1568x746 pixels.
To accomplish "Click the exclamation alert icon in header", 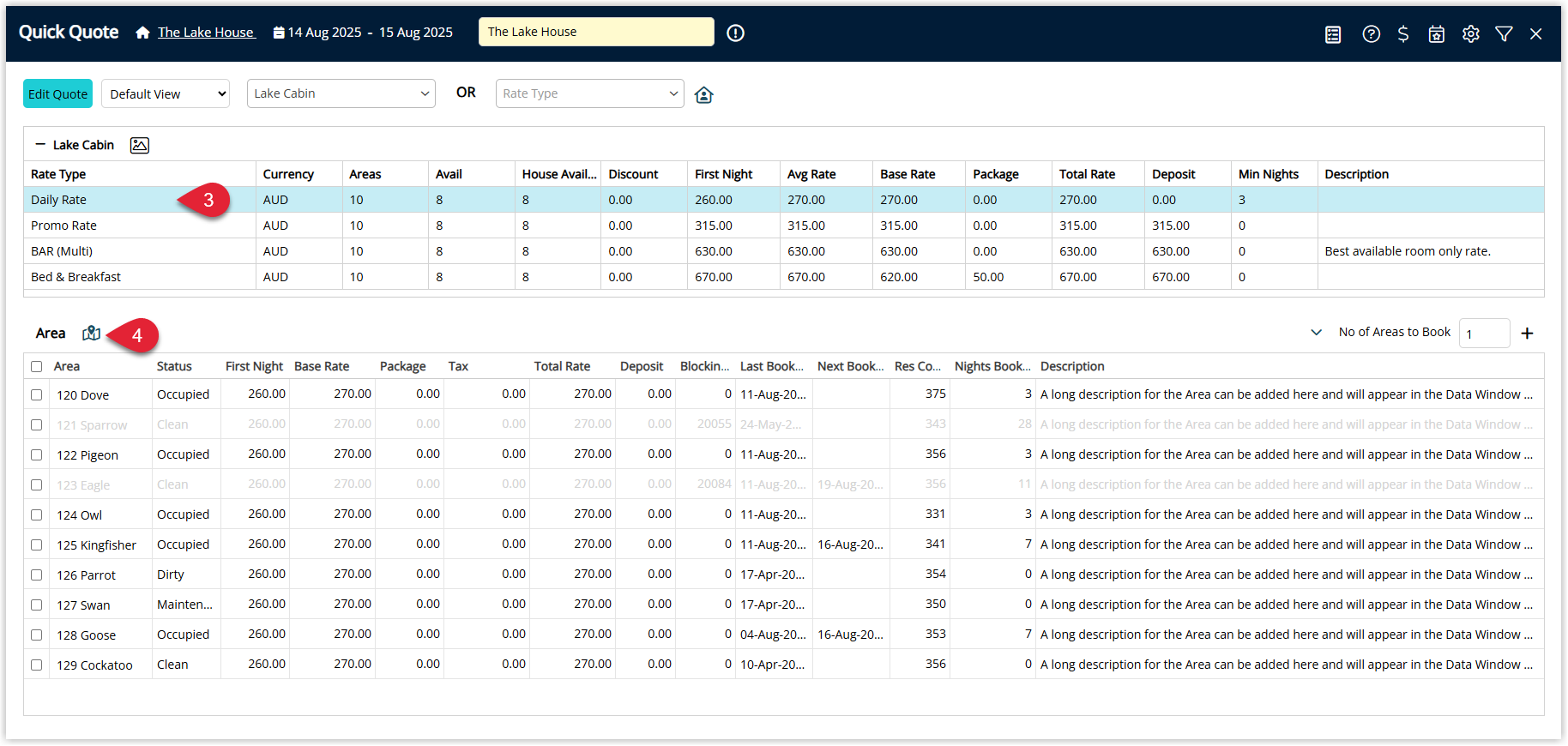I will (x=735, y=33).
